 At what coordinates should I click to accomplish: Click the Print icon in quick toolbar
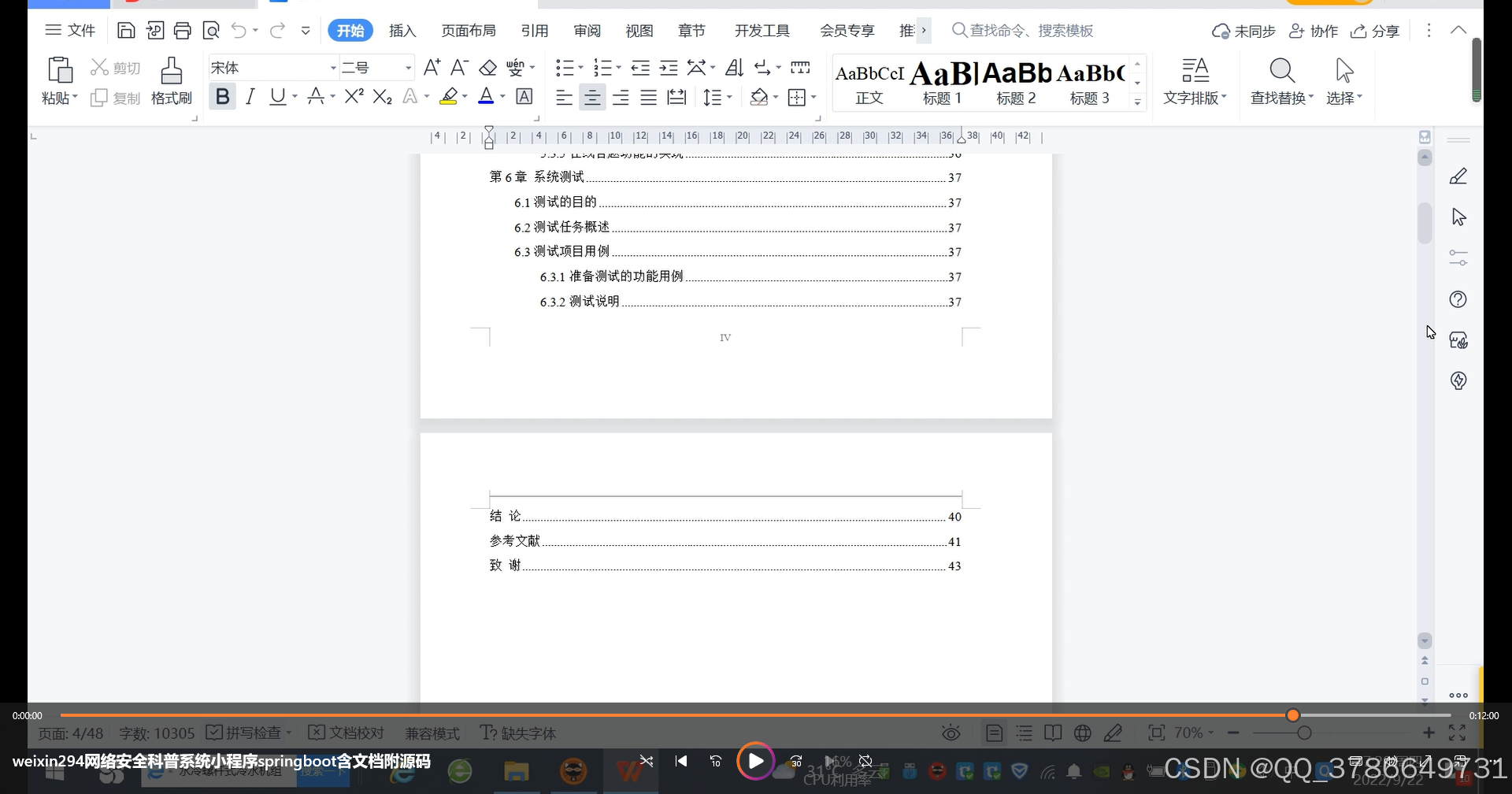[x=183, y=31]
